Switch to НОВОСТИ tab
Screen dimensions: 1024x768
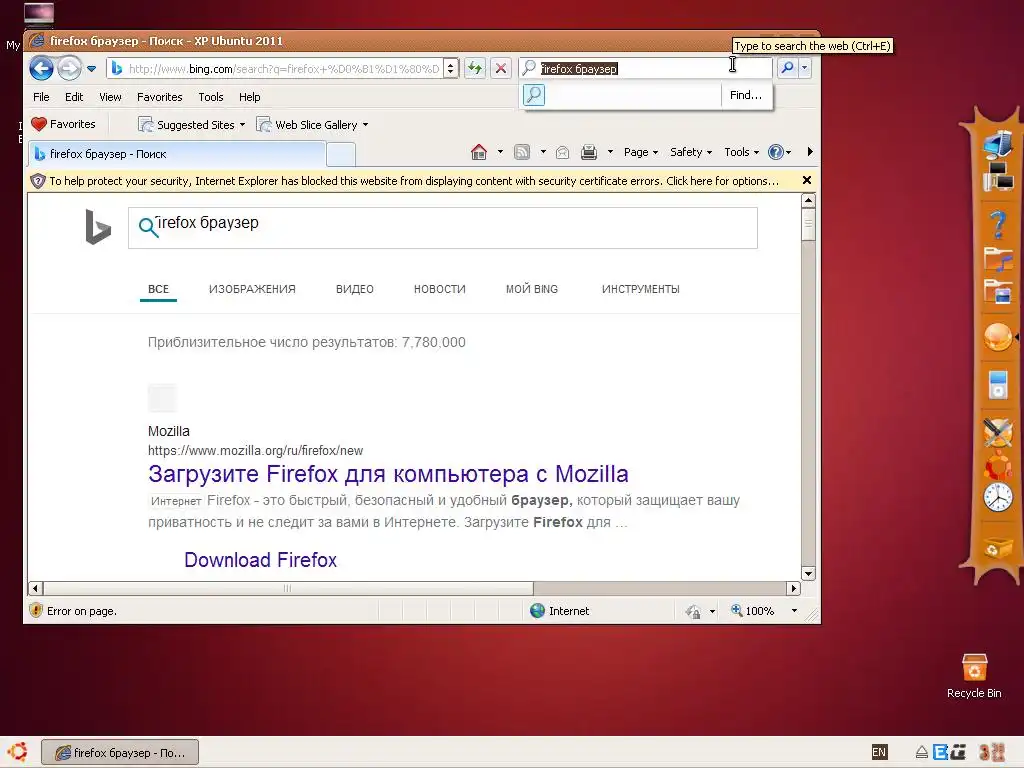[440, 289]
